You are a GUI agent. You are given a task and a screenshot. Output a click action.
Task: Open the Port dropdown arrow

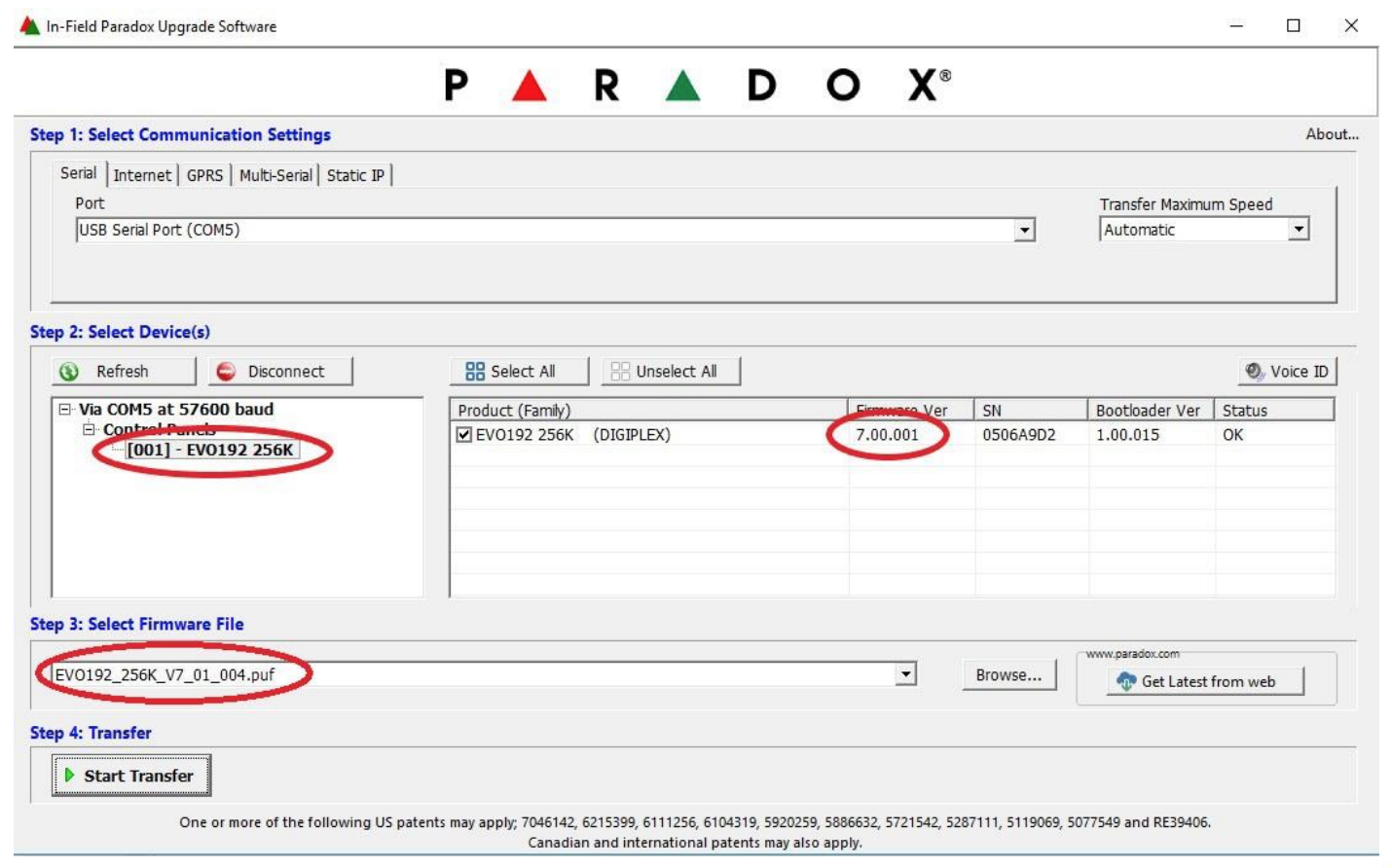click(x=1024, y=231)
